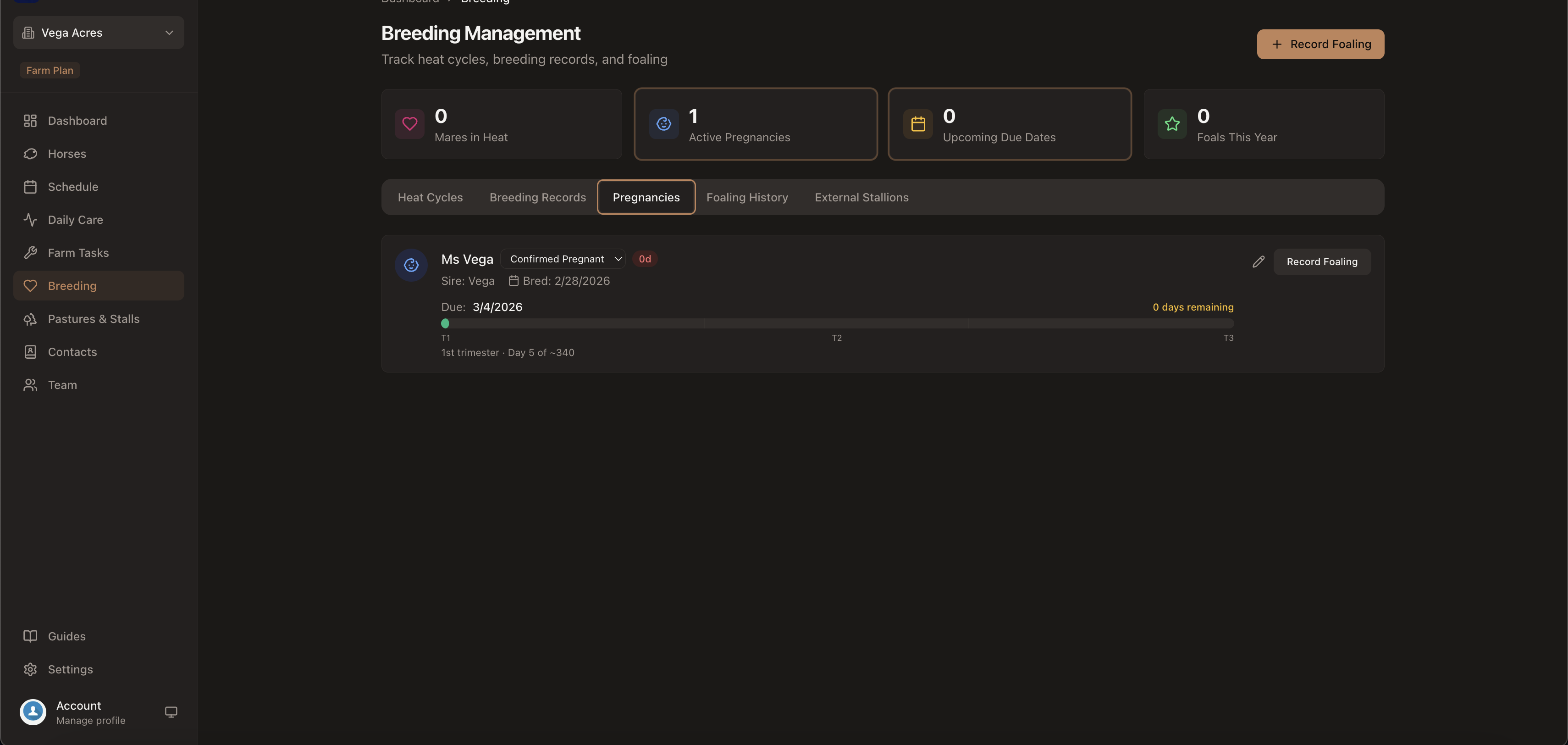Expand the Vega Acres farm selector

click(169, 32)
